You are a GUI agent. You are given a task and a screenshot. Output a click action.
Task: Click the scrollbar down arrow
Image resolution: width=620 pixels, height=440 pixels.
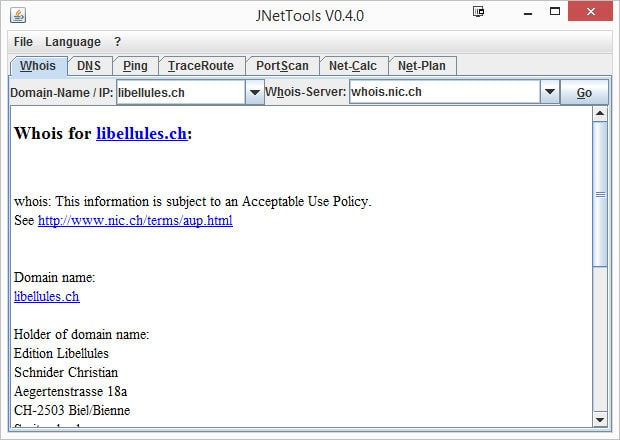pyautogui.click(x=600, y=419)
